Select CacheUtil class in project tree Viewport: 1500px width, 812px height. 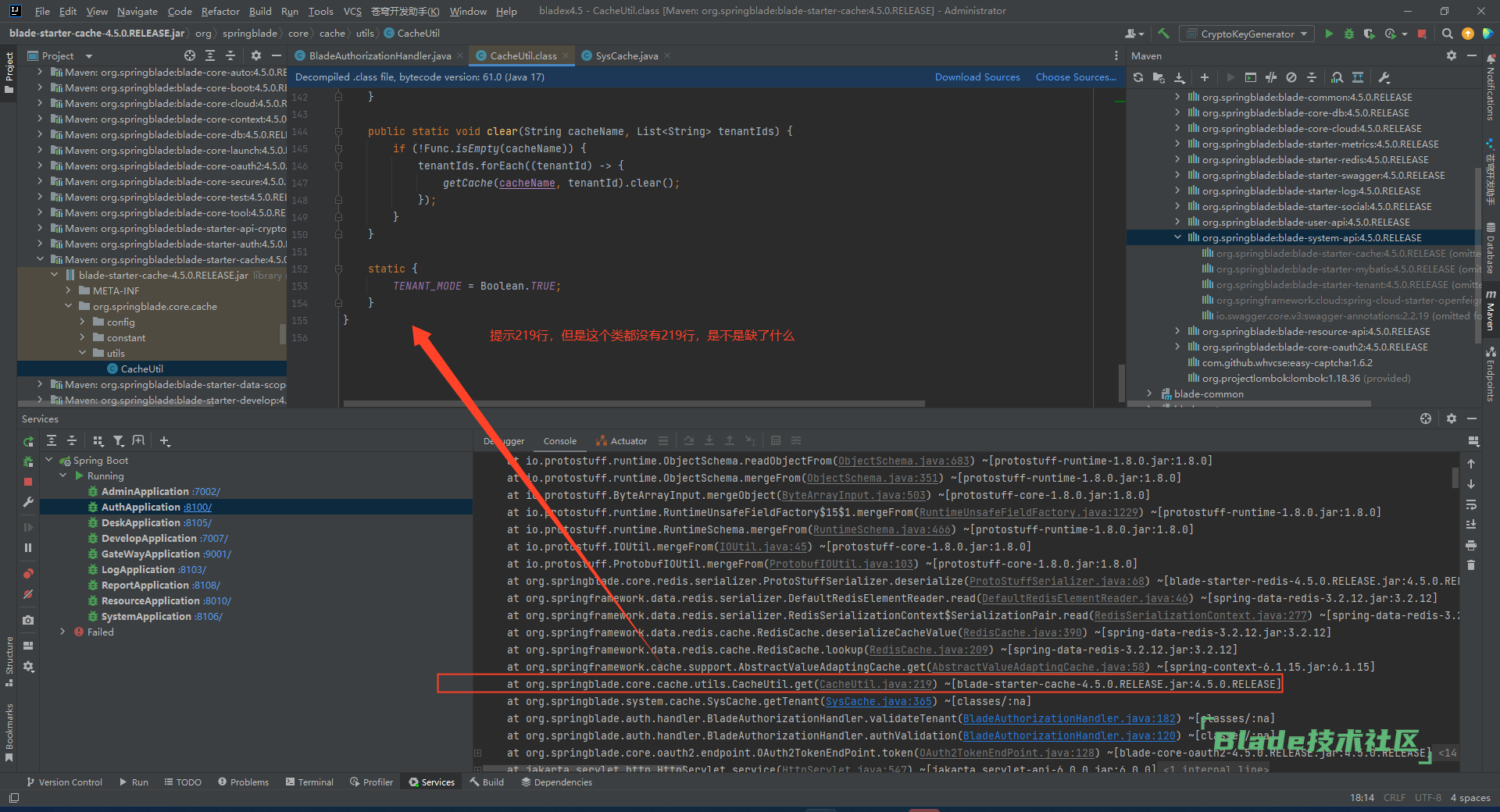coord(142,369)
